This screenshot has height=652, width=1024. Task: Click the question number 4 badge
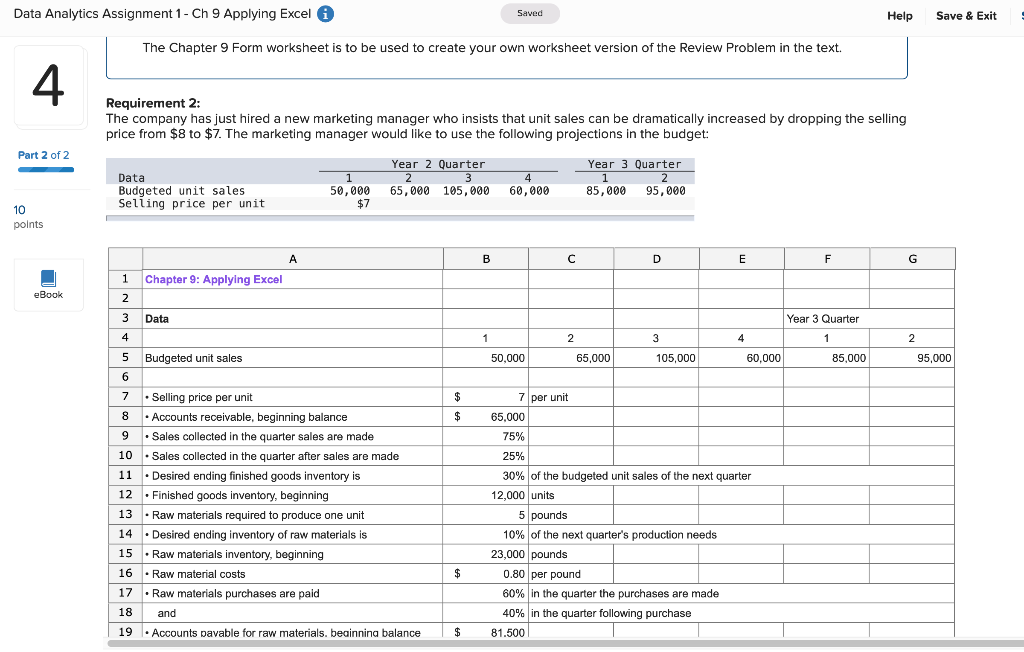coord(50,86)
